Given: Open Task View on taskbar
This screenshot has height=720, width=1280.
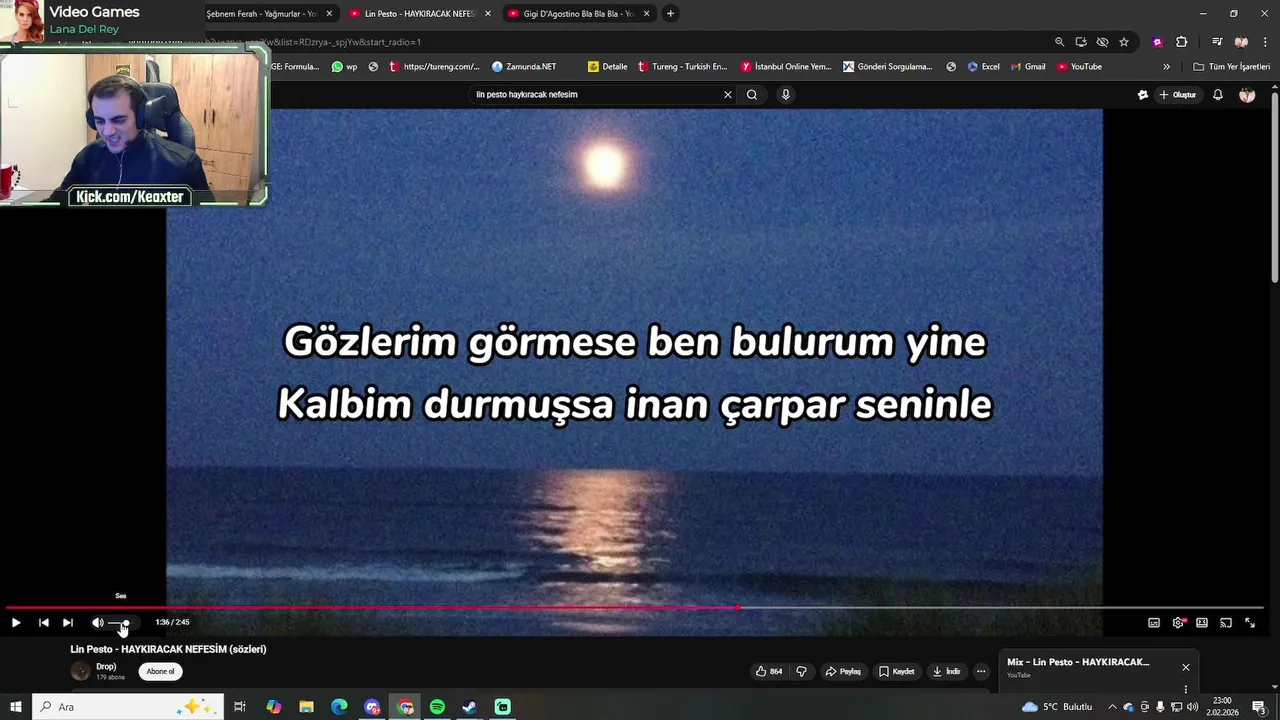Looking at the screenshot, I should click(240, 707).
